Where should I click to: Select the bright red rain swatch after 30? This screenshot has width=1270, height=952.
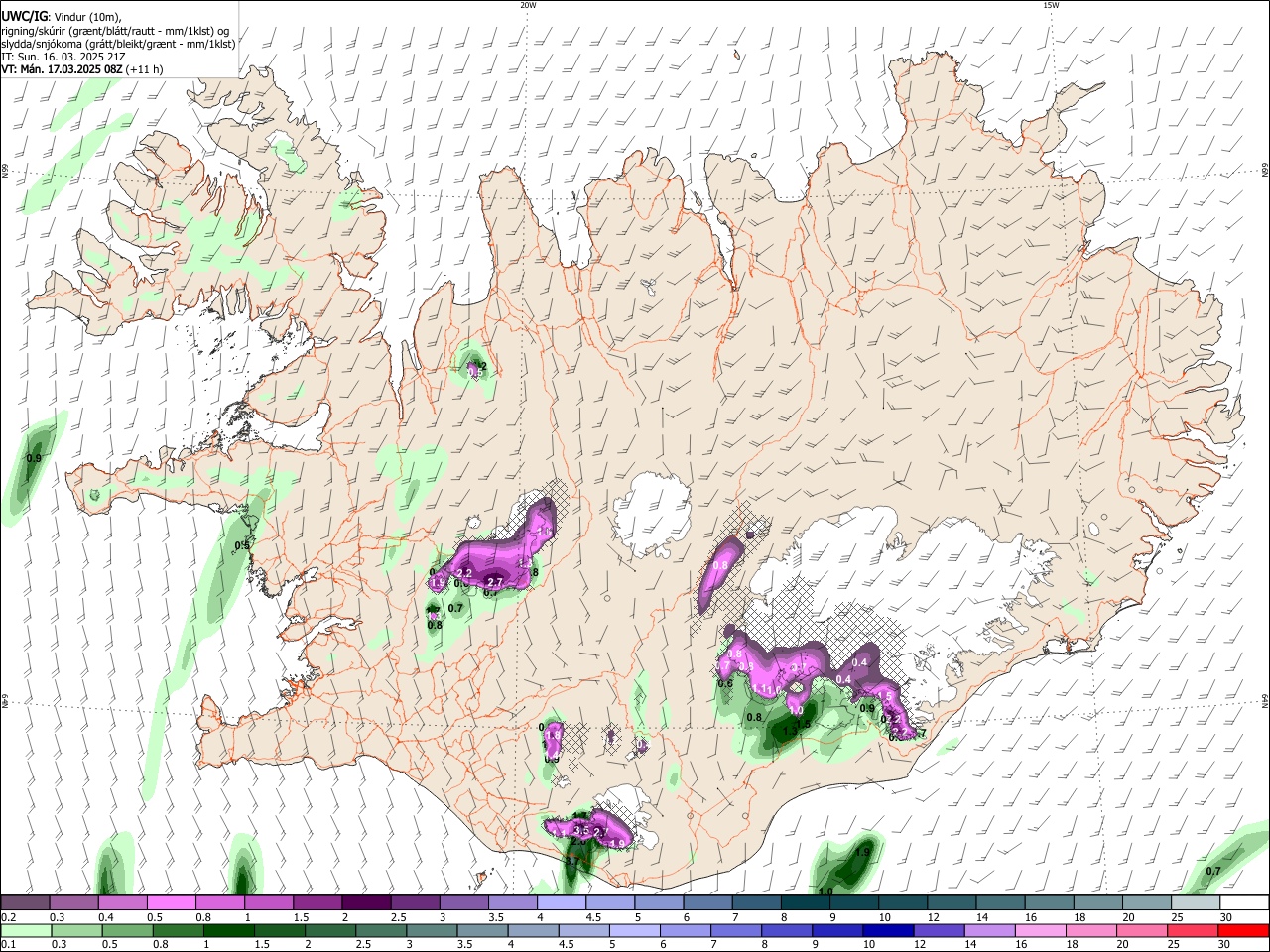[x=1244, y=931]
